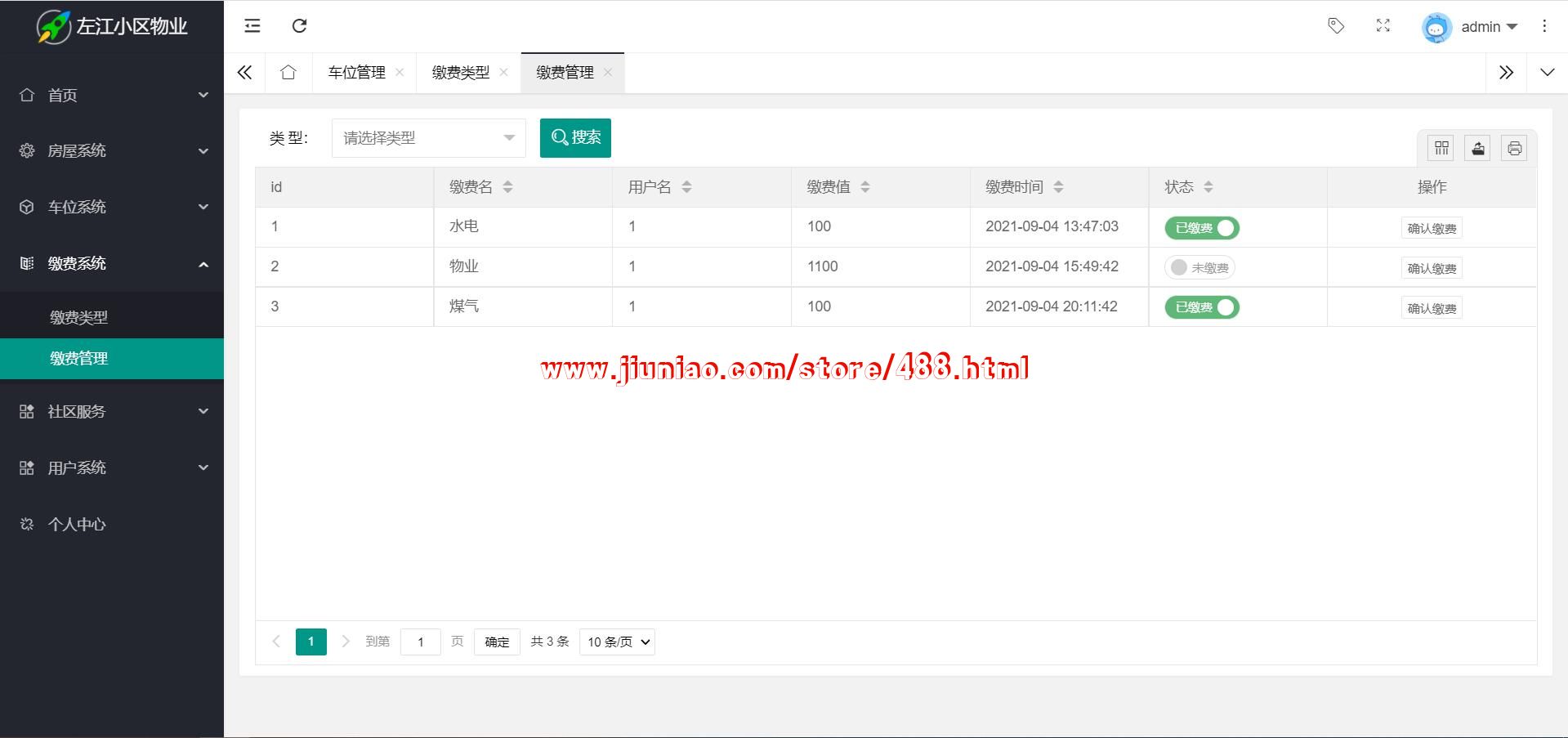Confirm payment for 煤气 row
This screenshot has width=1568, height=738.
click(1432, 308)
